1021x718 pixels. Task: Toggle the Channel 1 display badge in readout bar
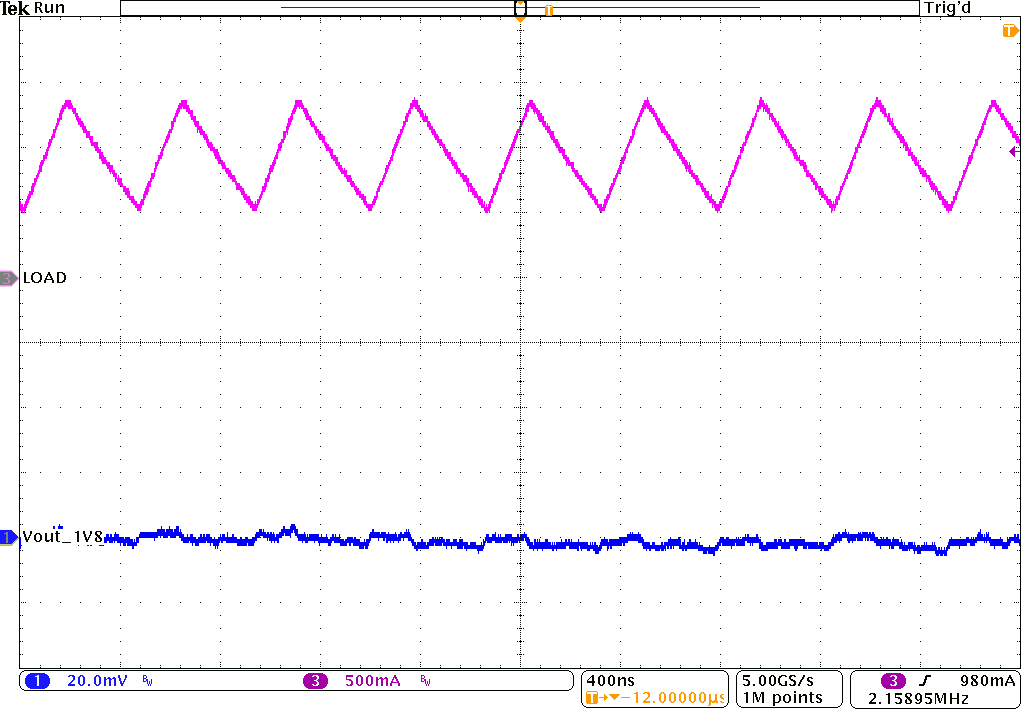tap(38, 679)
